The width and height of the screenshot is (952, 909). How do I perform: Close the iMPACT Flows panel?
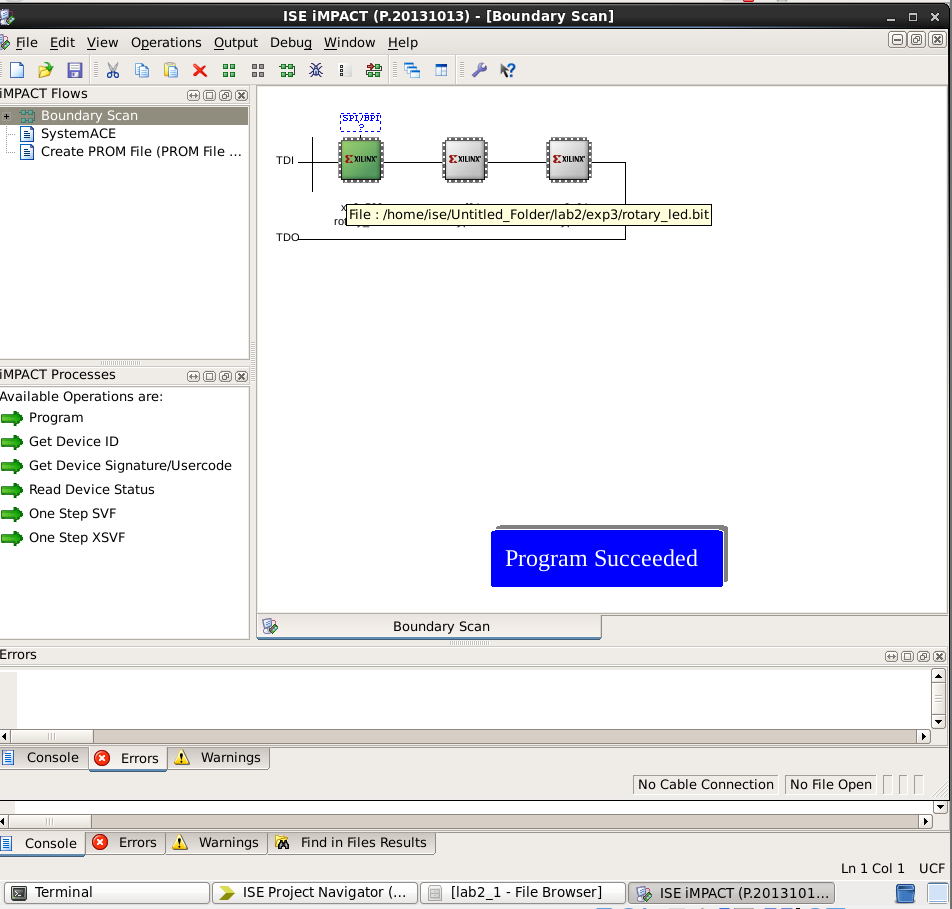241,95
